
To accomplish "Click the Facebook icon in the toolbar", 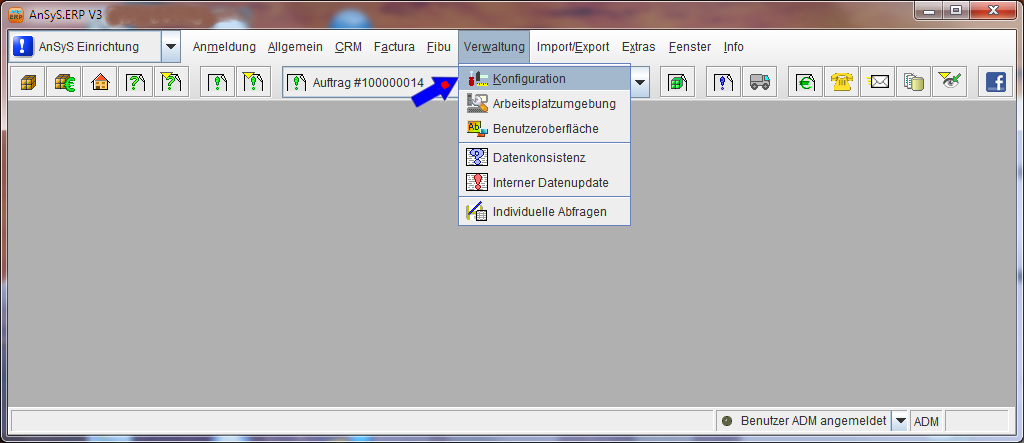I will [996, 83].
